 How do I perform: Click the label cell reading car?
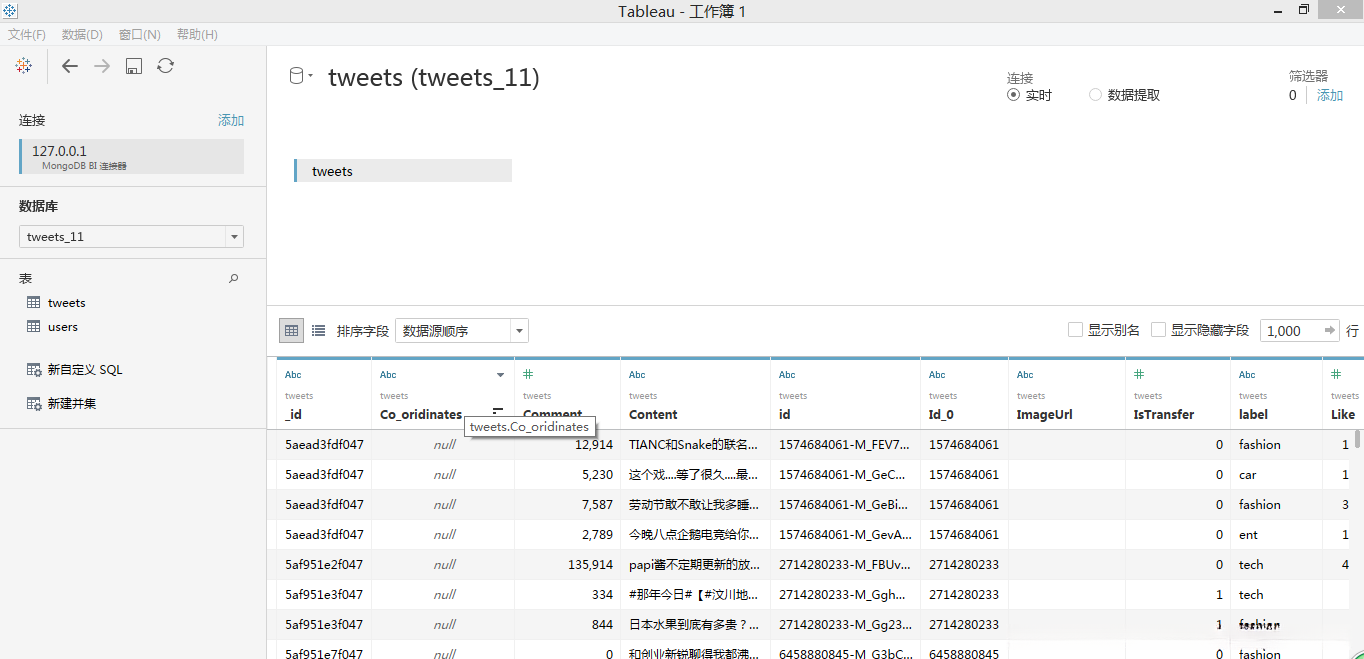pyautogui.click(x=1248, y=475)
